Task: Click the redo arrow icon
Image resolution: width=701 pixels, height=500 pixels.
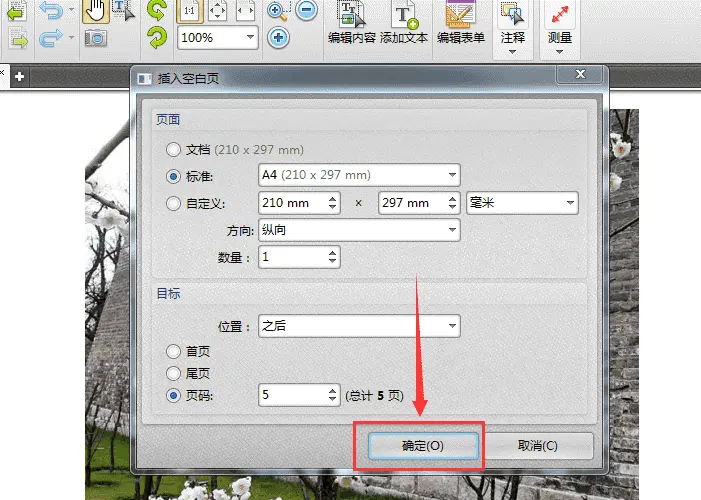Action: point(51,38)
